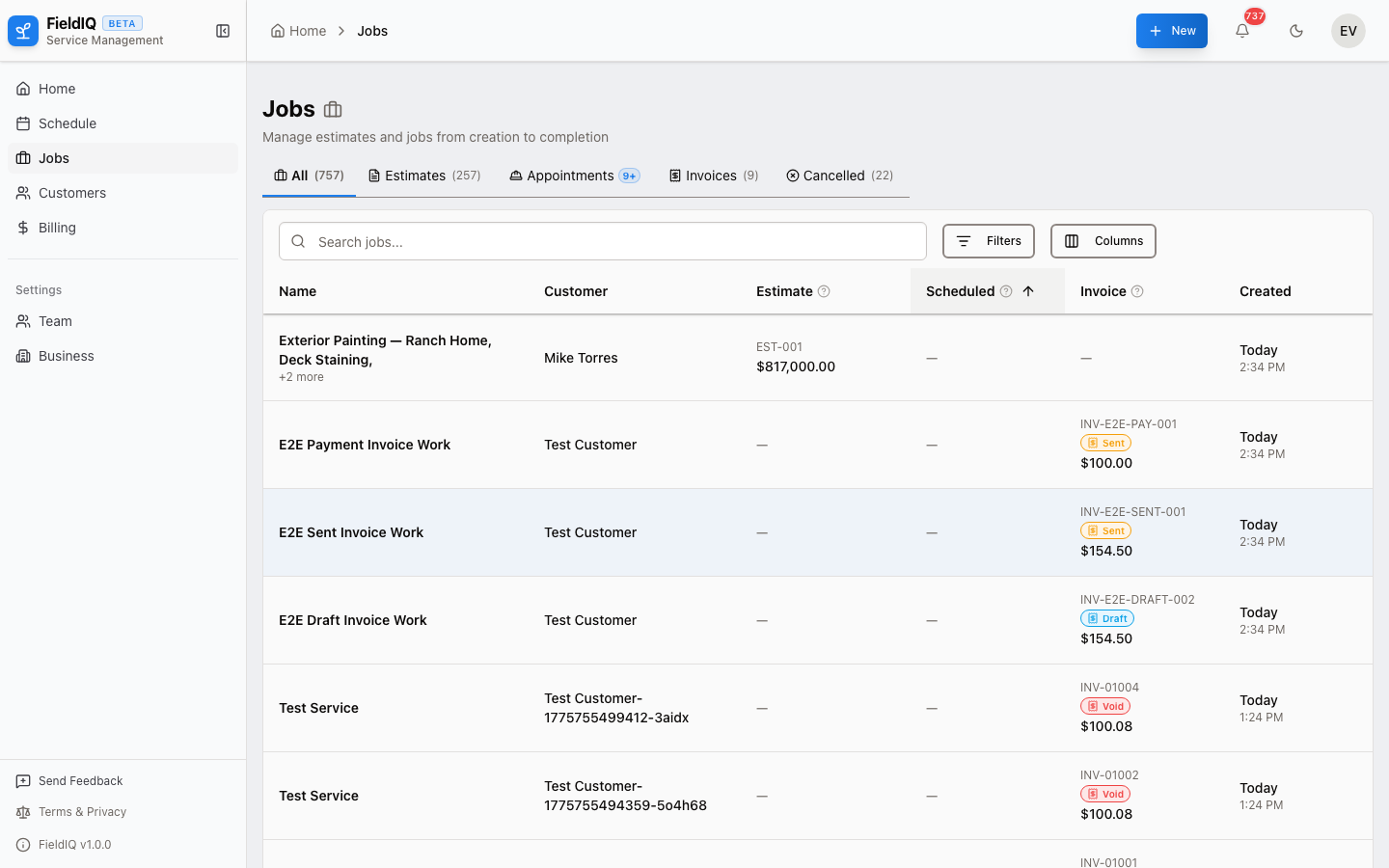Open Send Feedback link
The image size is (1389, 868).
80,781
